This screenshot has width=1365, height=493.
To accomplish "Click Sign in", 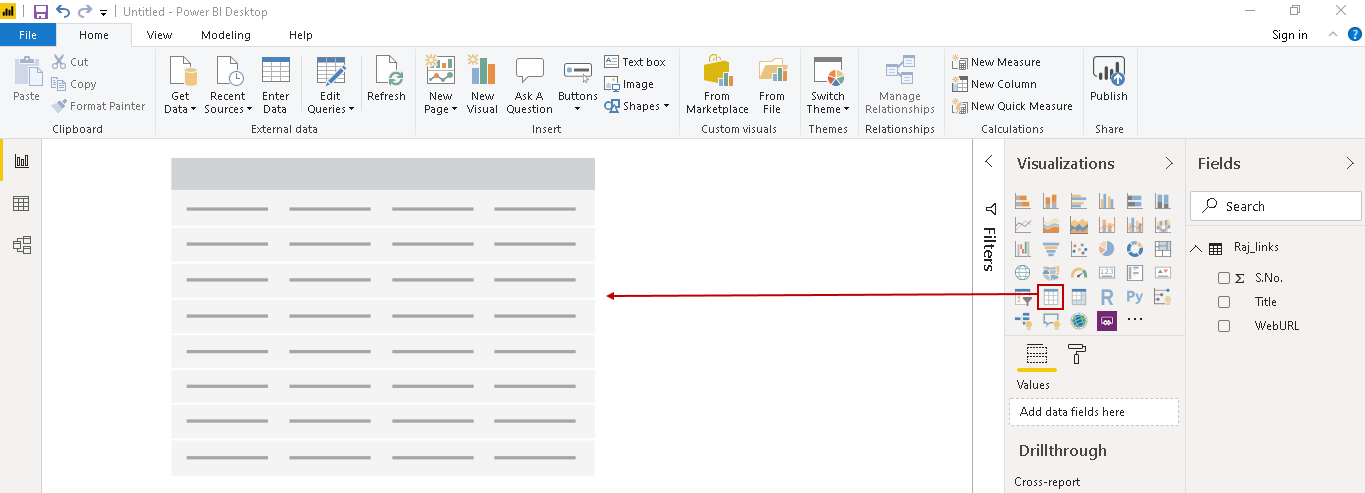I will [x=1290, y=35].
